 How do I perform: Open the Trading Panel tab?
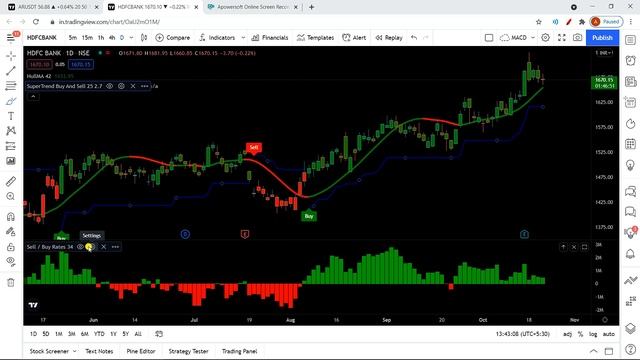click(x=240, y=351)
